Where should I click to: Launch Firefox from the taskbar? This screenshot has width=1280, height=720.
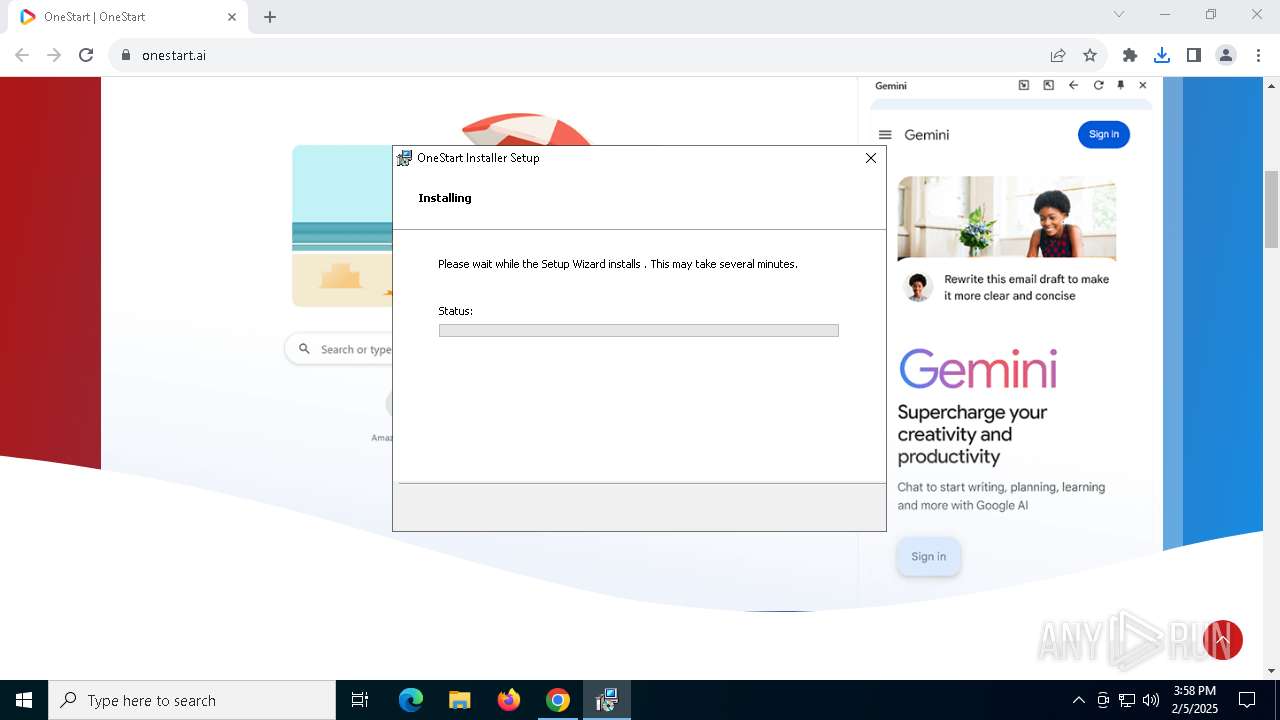click(509, 700)
